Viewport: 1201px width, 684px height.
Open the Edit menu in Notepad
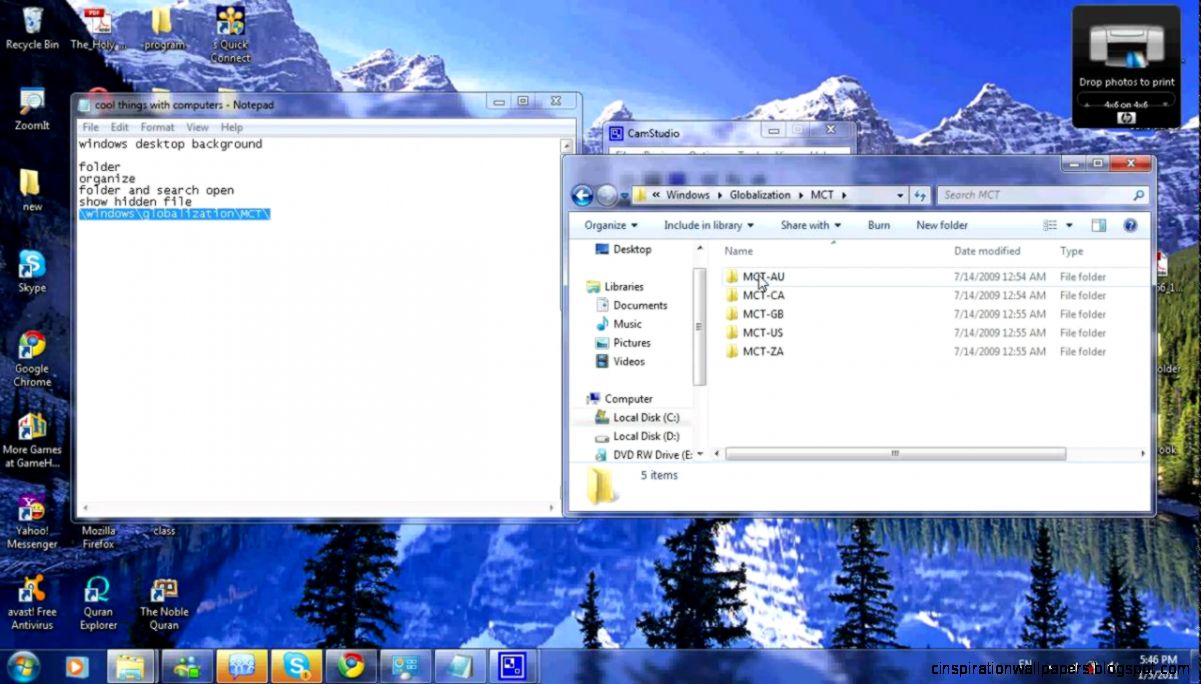click(119, 127)
